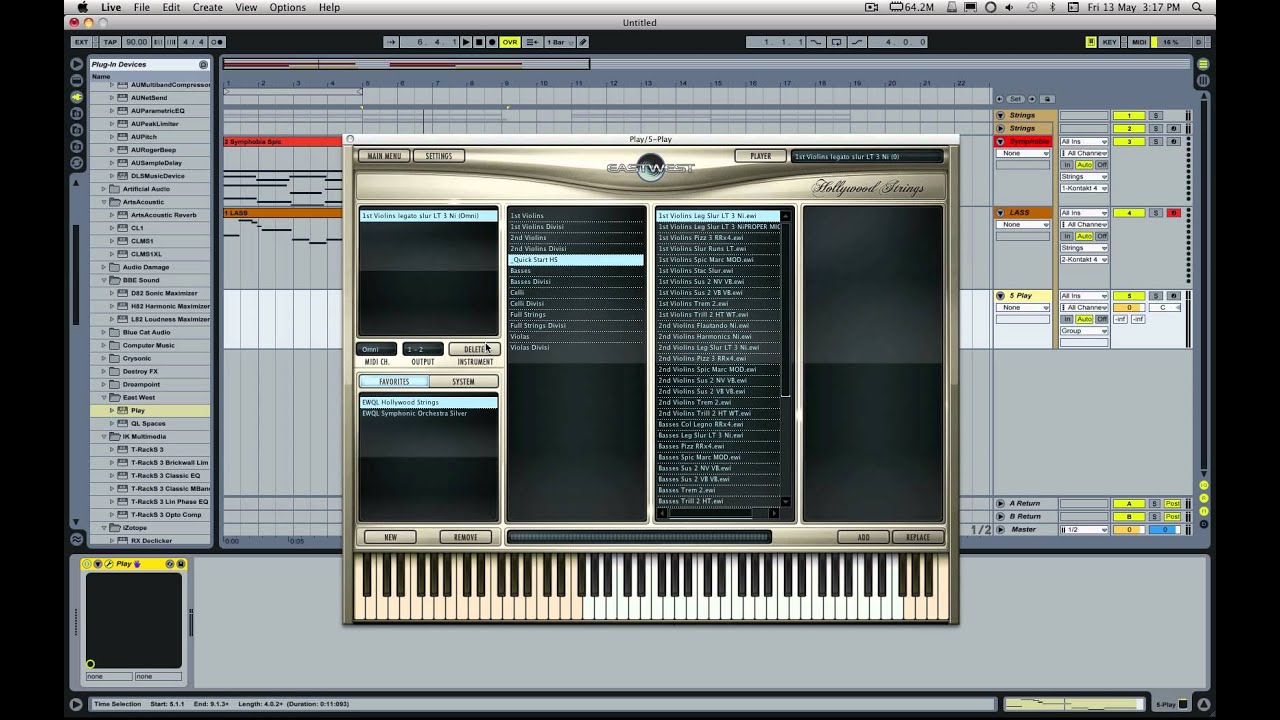The image size is (1280, 720).
Task: Open the 1 Bar quantization dropdown
Action: point(559,42)
